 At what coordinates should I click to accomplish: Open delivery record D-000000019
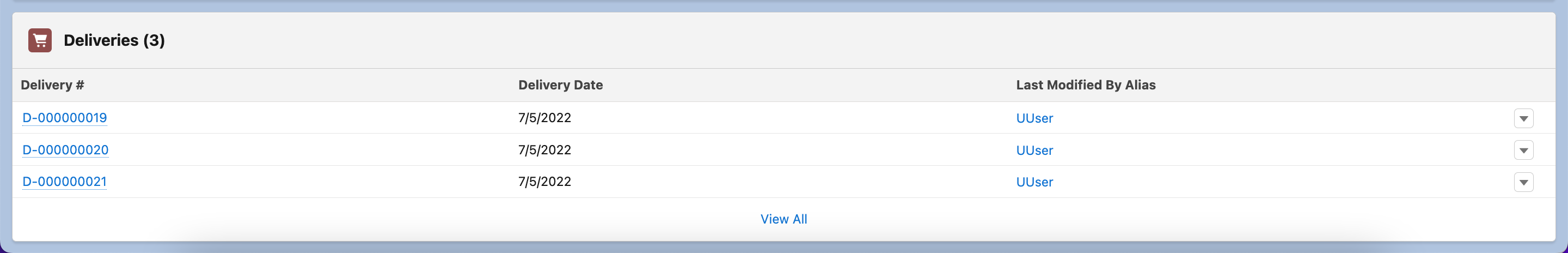tap(65, 118)
